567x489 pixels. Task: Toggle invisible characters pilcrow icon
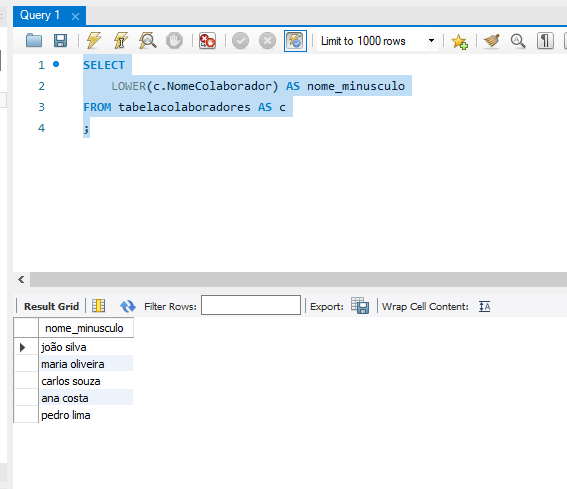(545, 41)
